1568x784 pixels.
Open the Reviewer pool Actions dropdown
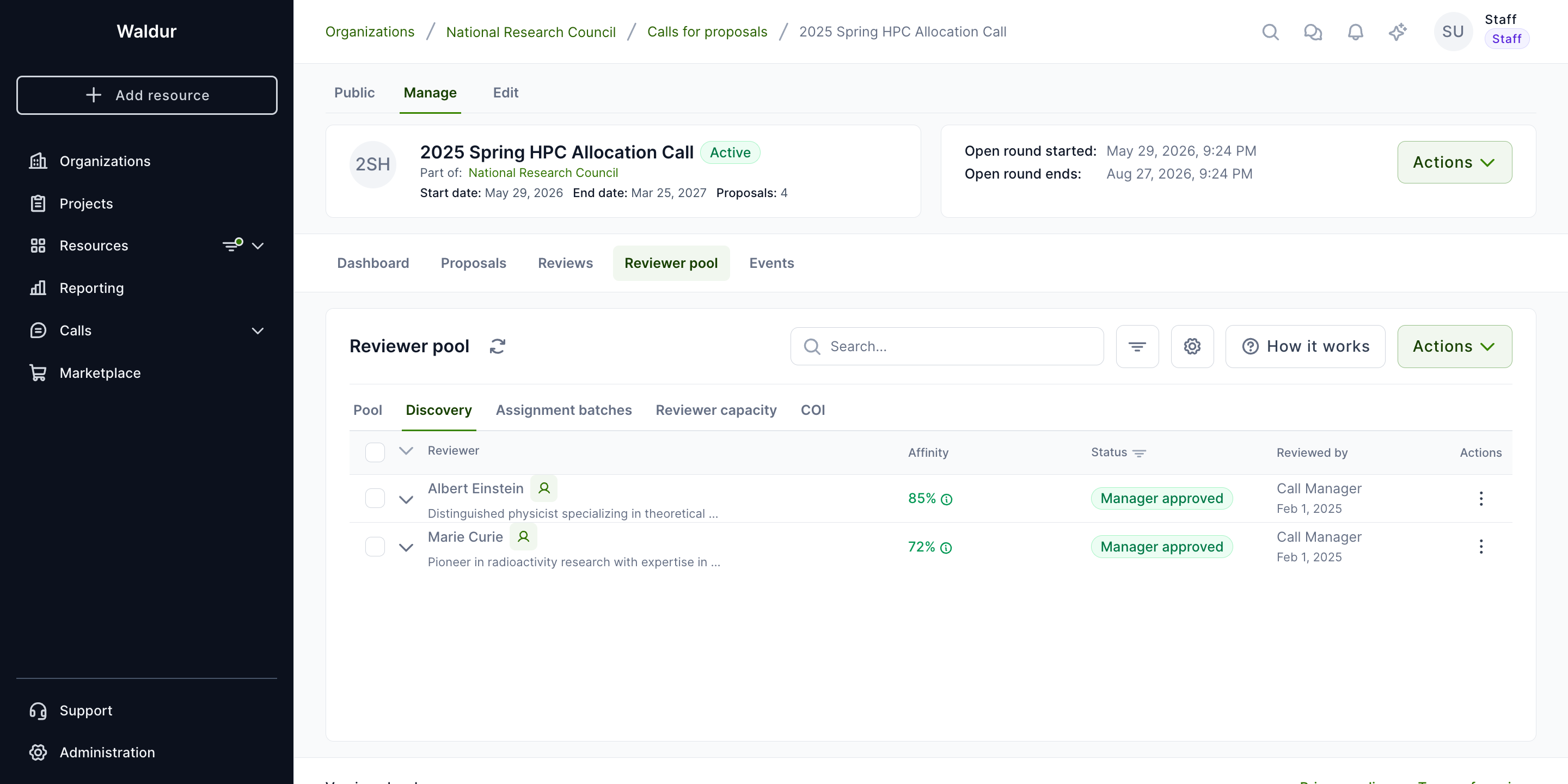pyautogui.click(x=1454, y=346)
